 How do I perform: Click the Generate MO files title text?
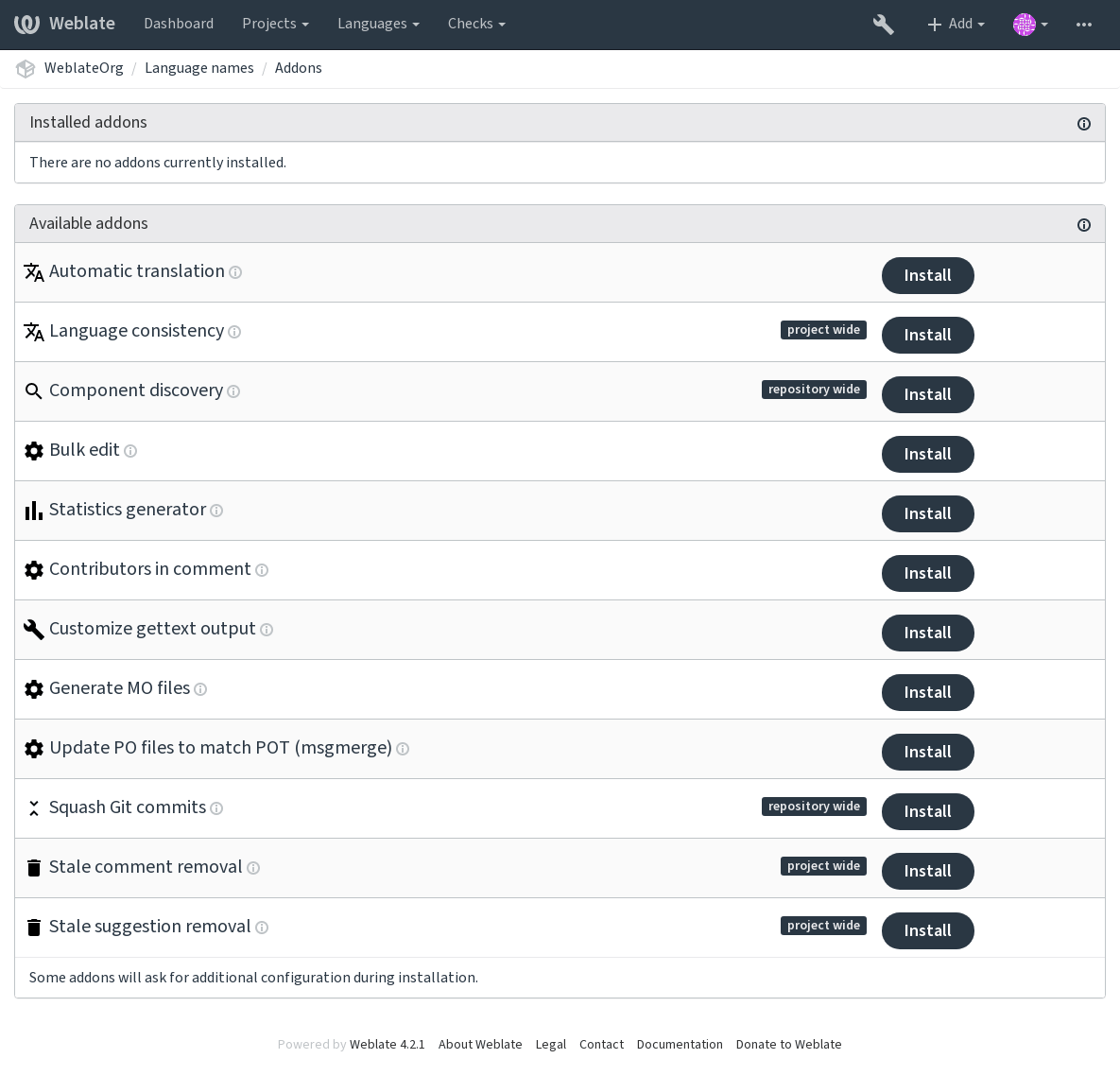pyautogui.click(x=119, y=688)
